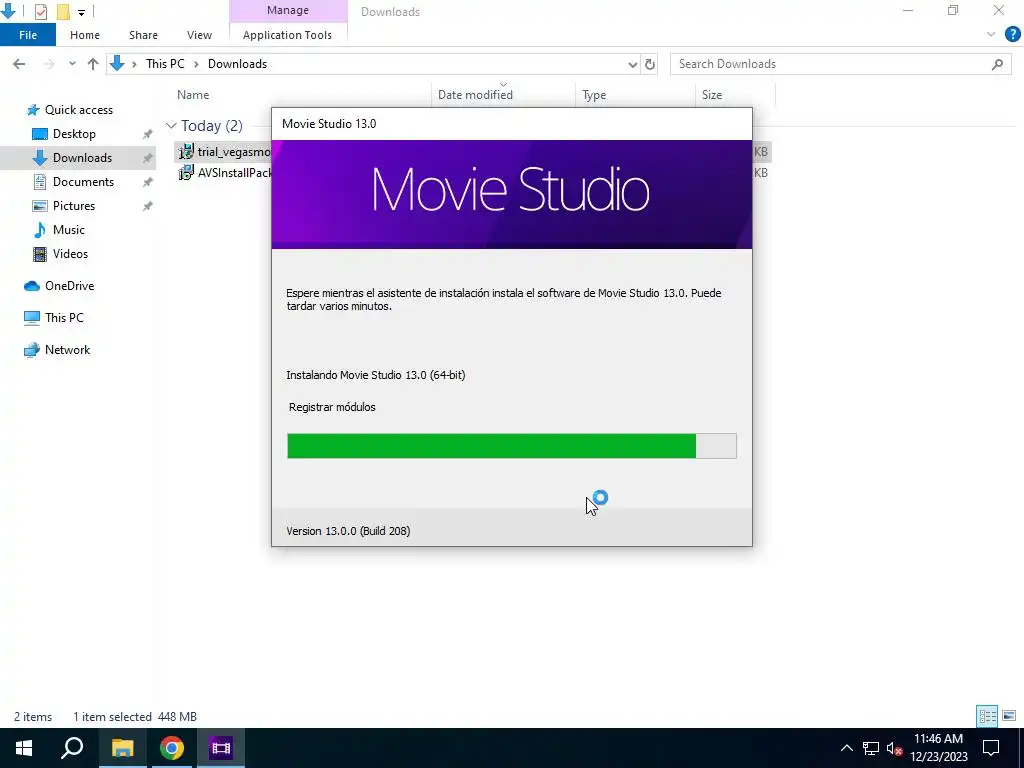Screen dimensions: 1024x768
Task: Open File Explorer from taskbar
Action: 122,748
